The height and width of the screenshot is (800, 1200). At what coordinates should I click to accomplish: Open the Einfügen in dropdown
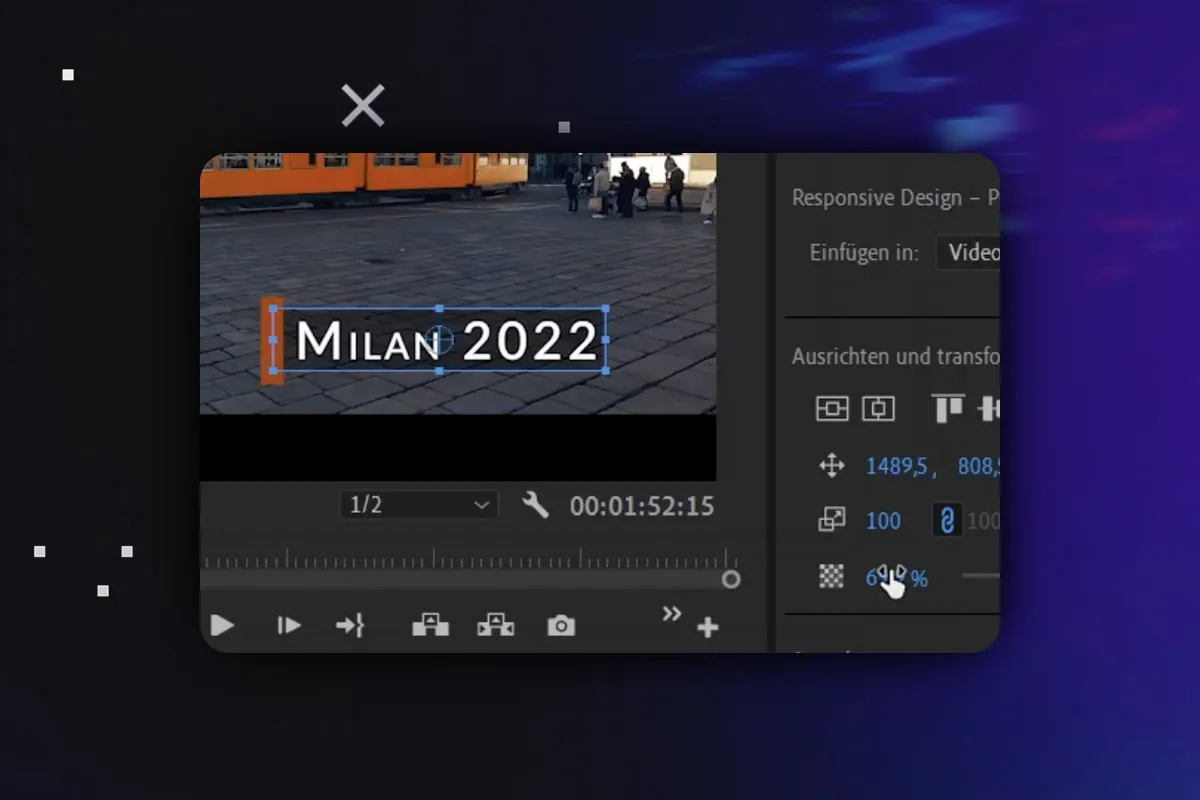[968, 253]
